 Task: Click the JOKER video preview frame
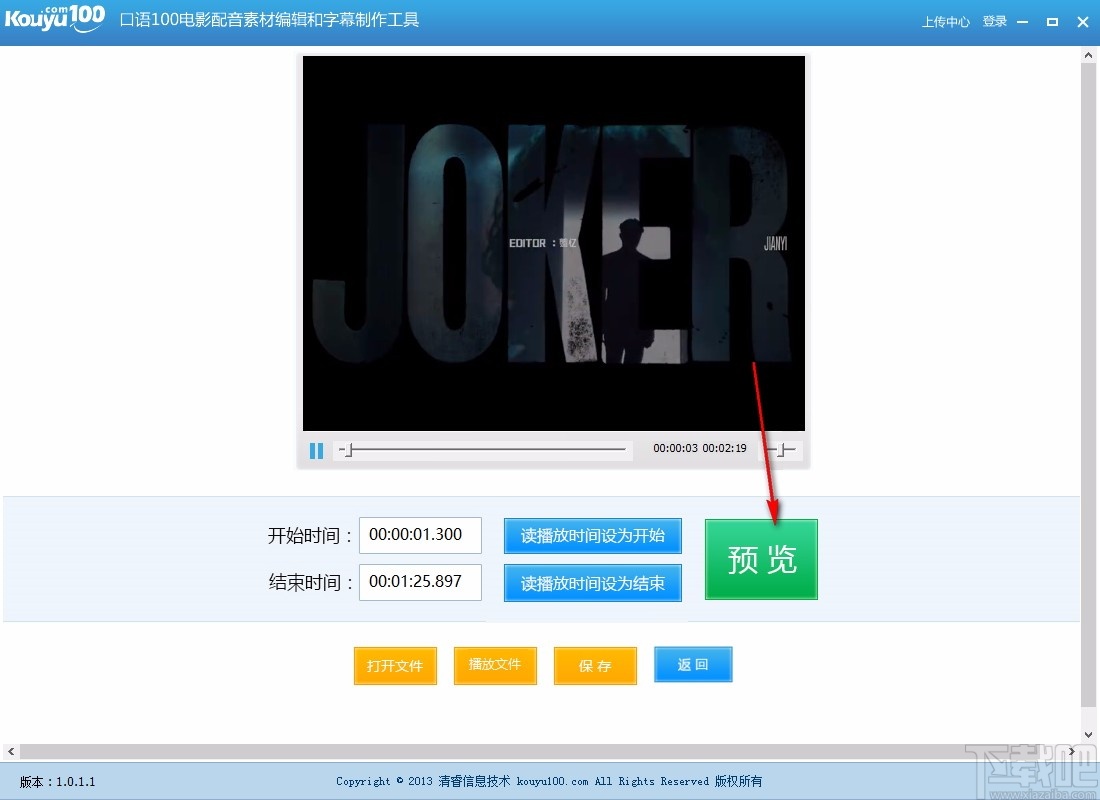[x=554, y=243]
